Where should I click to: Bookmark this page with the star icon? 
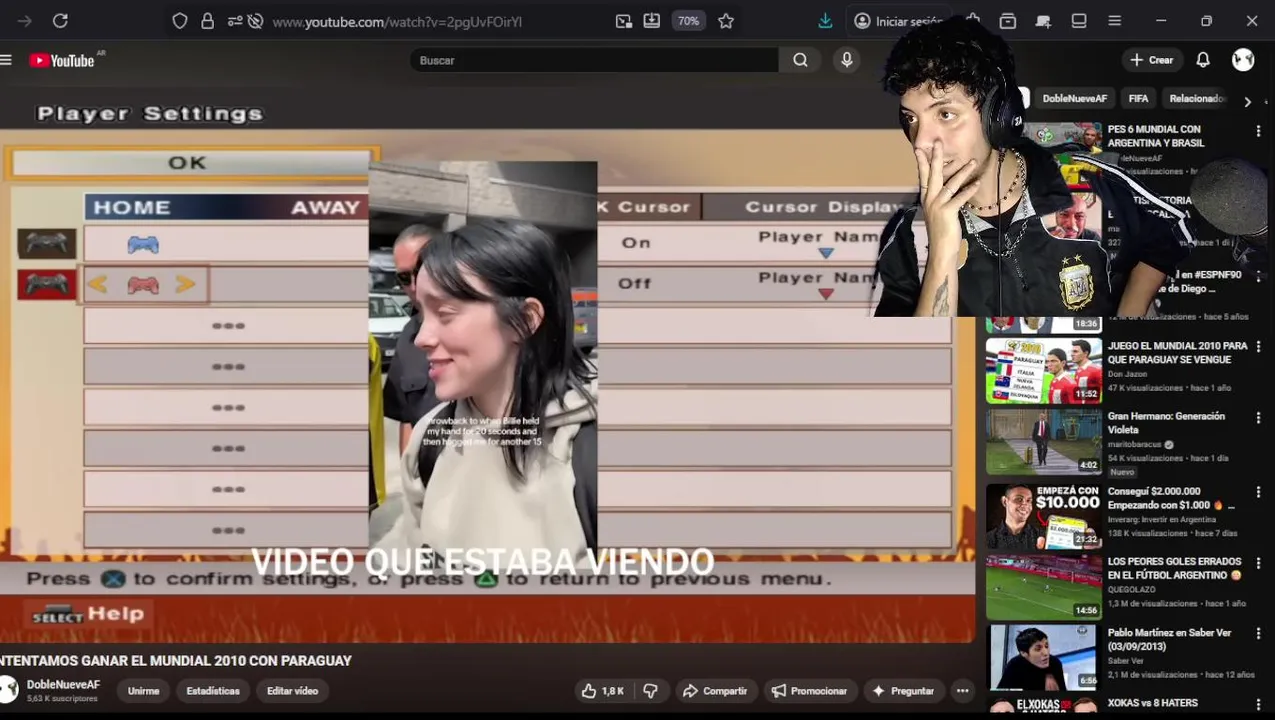pos(726,21)
